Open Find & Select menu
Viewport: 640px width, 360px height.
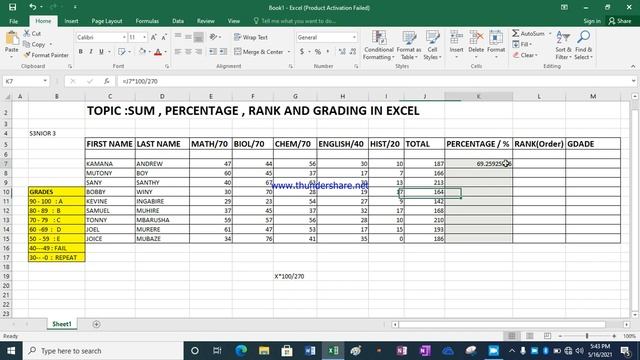point(583,45)
